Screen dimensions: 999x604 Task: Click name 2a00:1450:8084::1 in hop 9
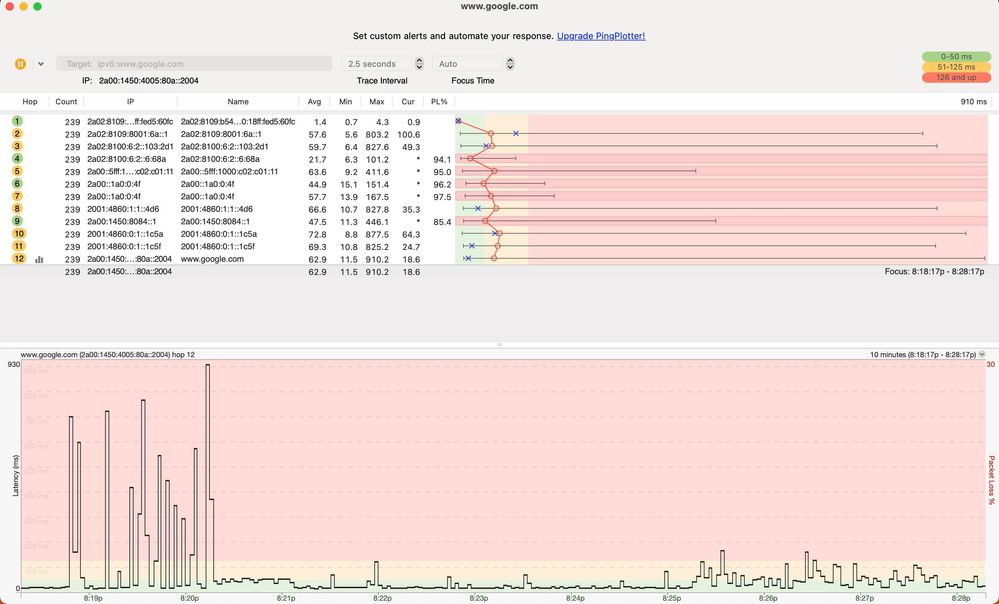[215, 222]
